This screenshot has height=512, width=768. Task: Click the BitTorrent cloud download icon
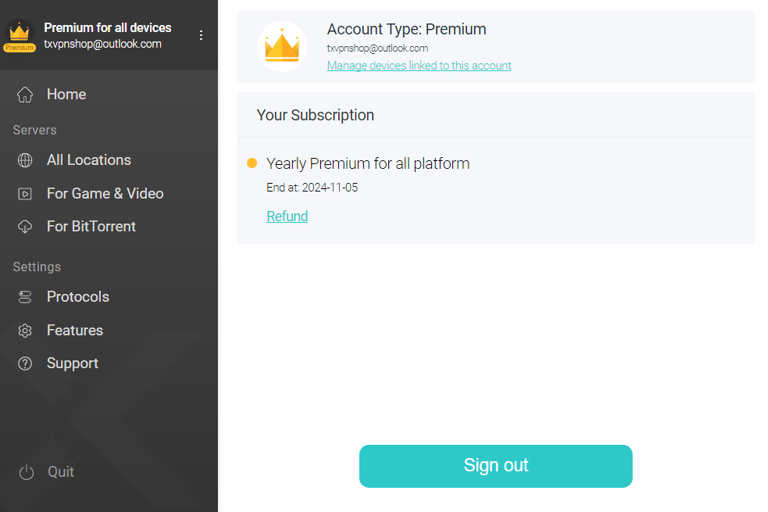pos(25,226)
